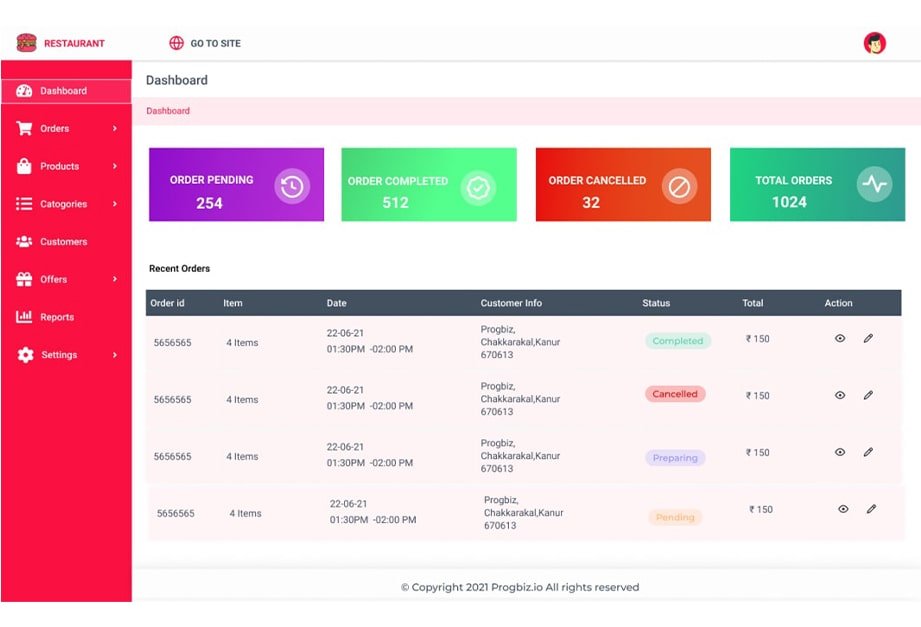The image size is (921, 627).
Task: Open the user avatar profile picture
Action: click(875, 43)
